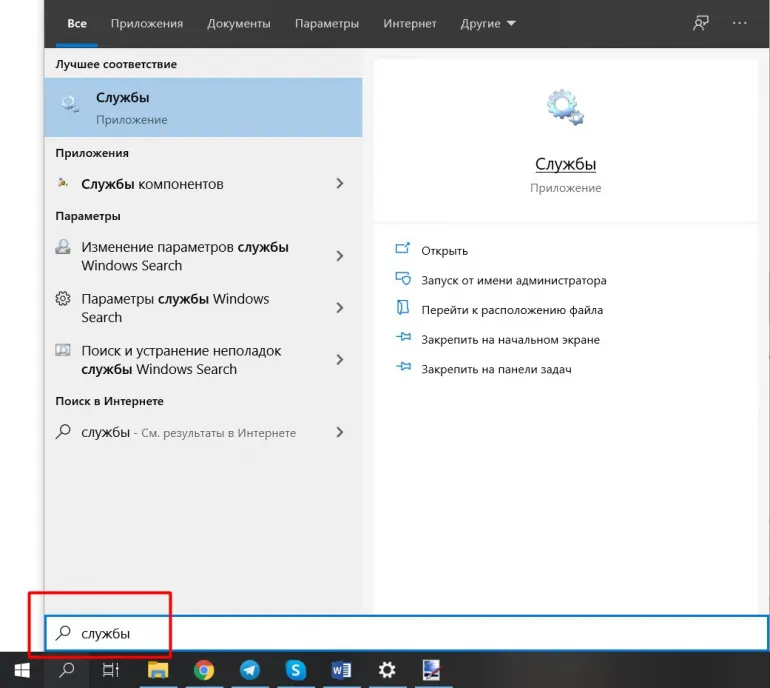Click Открыть to open Службы
This screenshot has height=688, width=770.
[444, 251]
